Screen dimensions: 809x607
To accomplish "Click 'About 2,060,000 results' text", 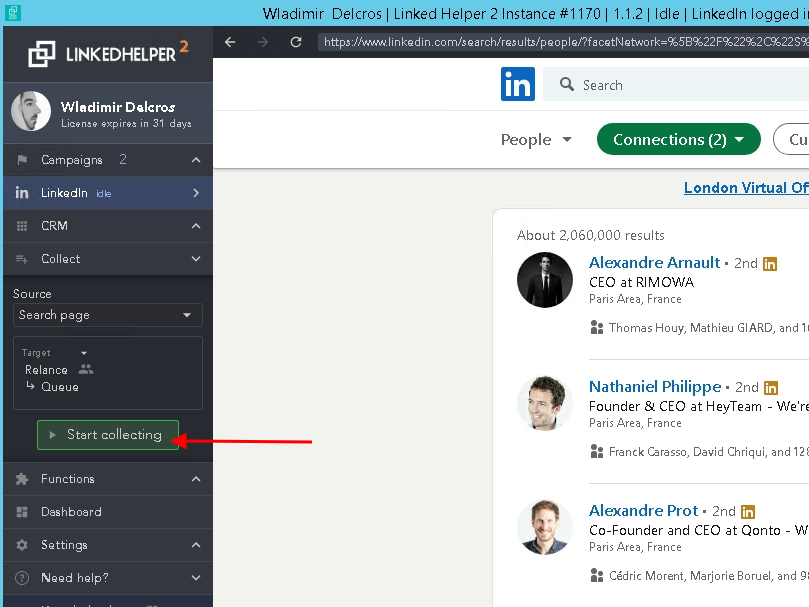I will [x=591, y=235].
